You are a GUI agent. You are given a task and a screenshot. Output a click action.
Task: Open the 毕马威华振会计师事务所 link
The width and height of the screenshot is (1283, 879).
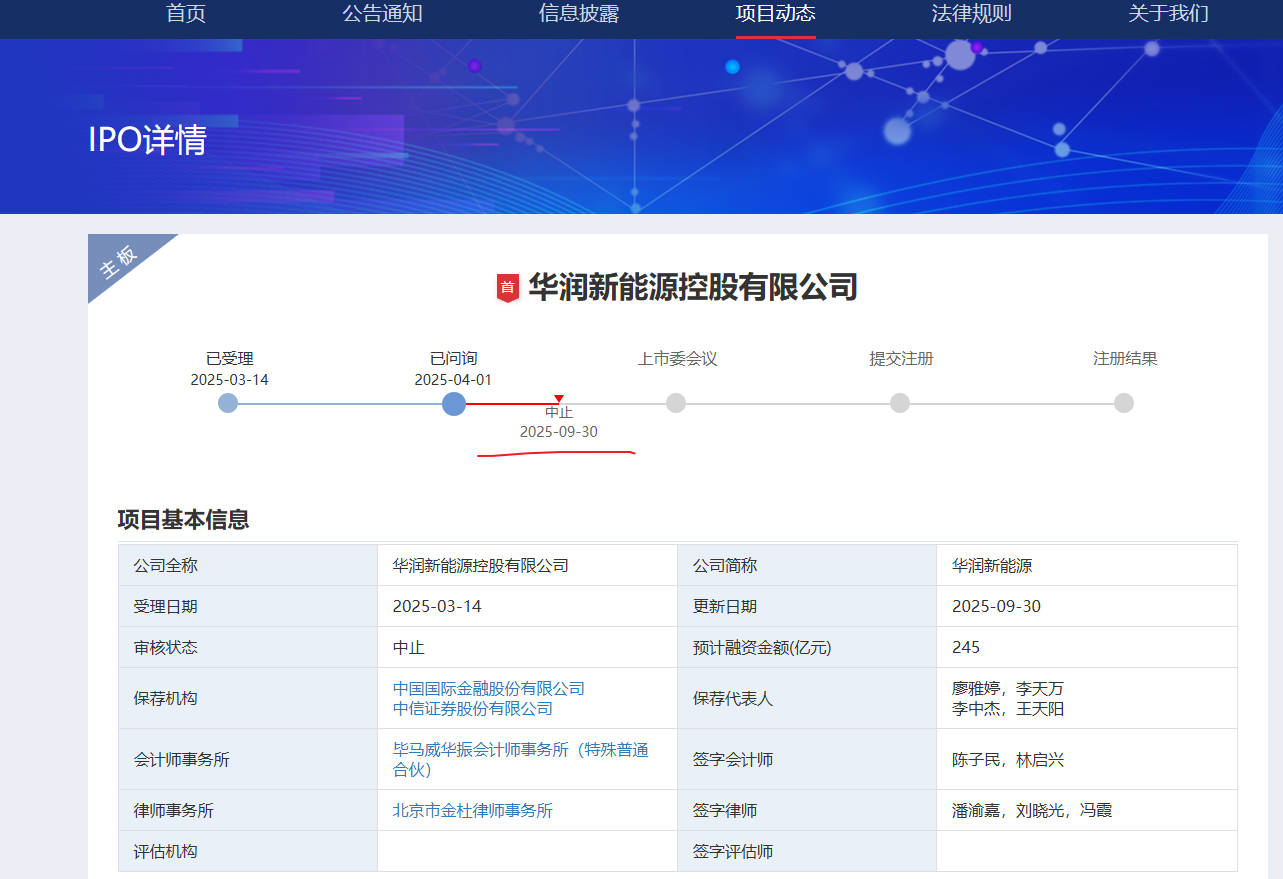coord(521,759)
